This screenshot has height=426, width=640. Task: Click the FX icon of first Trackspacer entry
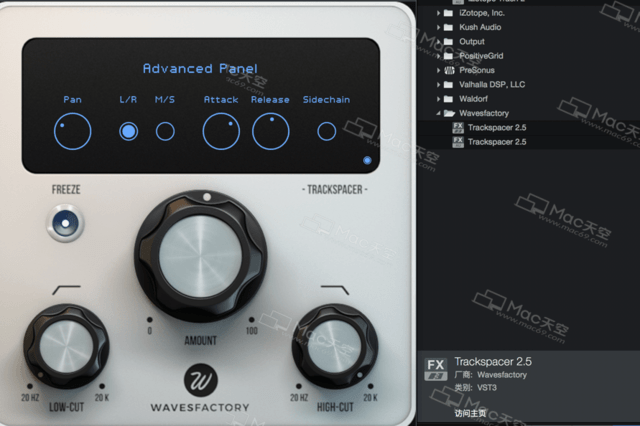tap(458, 127)
